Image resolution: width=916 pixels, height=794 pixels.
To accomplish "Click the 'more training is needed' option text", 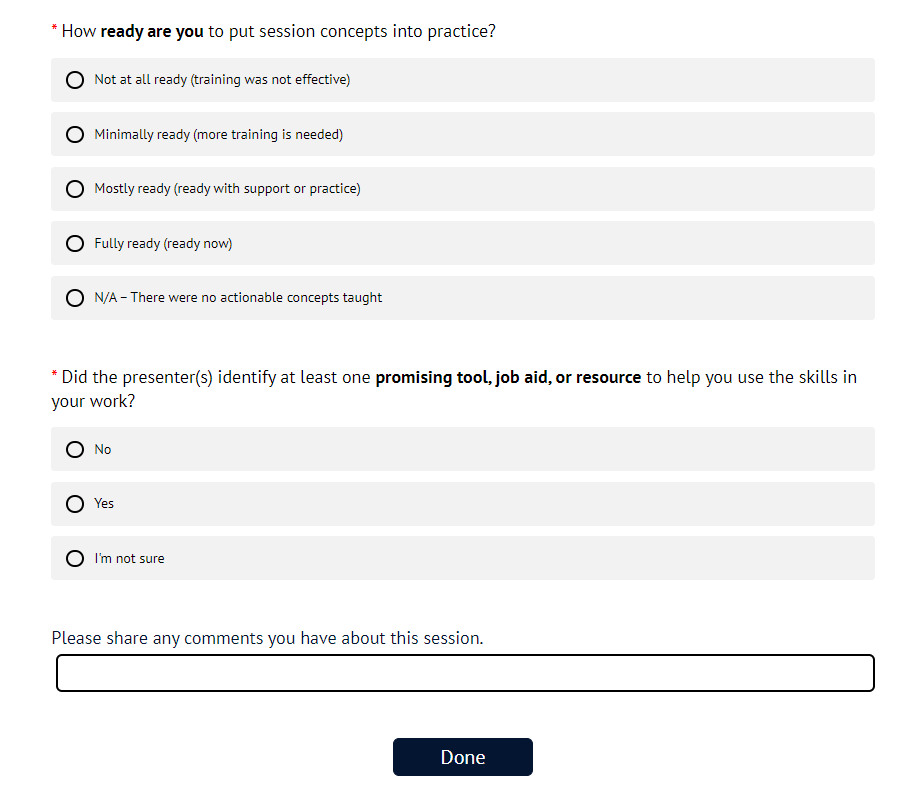I will (269, 134).
